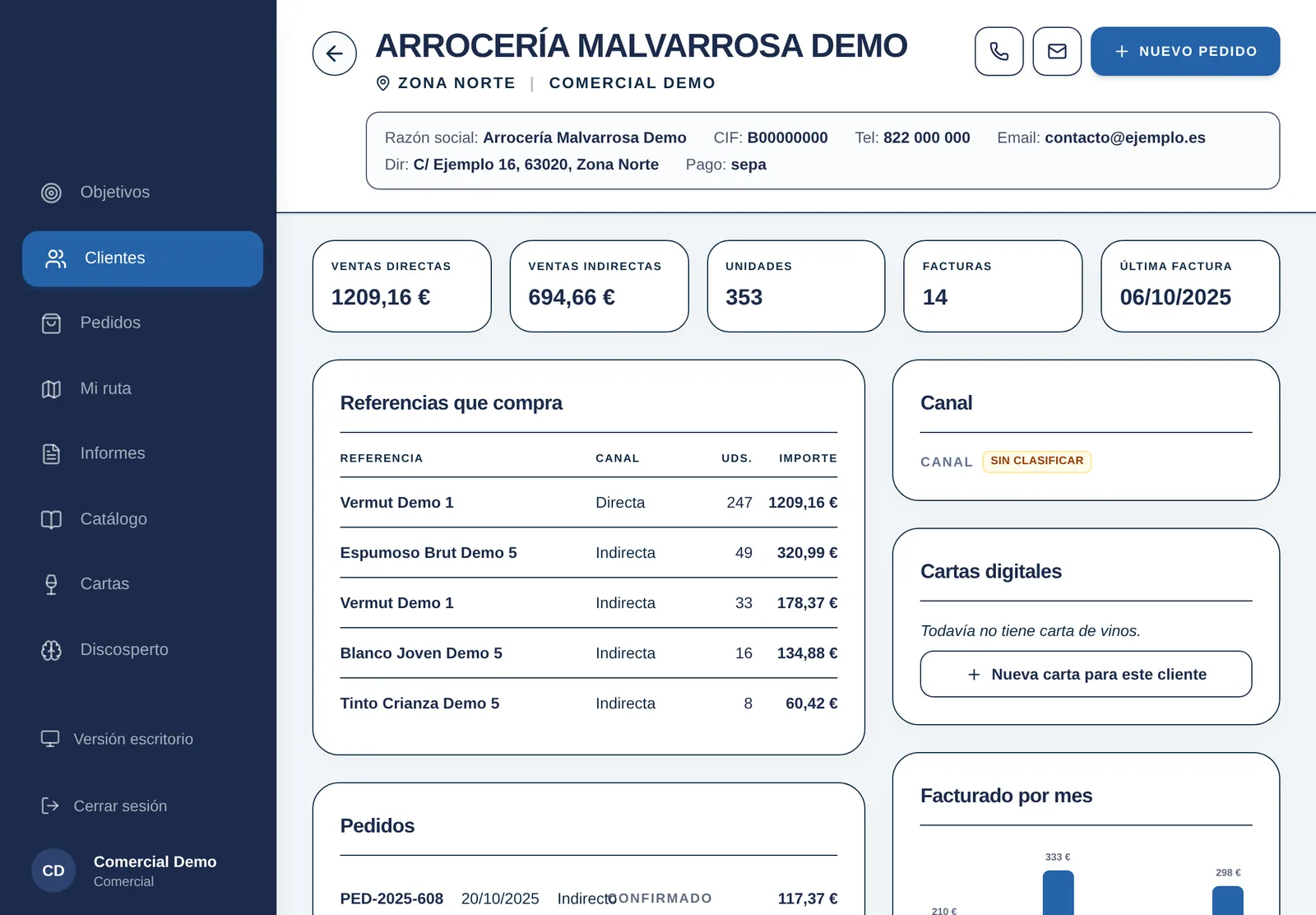Click the Zona Norte location pin icon
Viewport: 1316px width, 915px height.
click(x=382, y=83)
